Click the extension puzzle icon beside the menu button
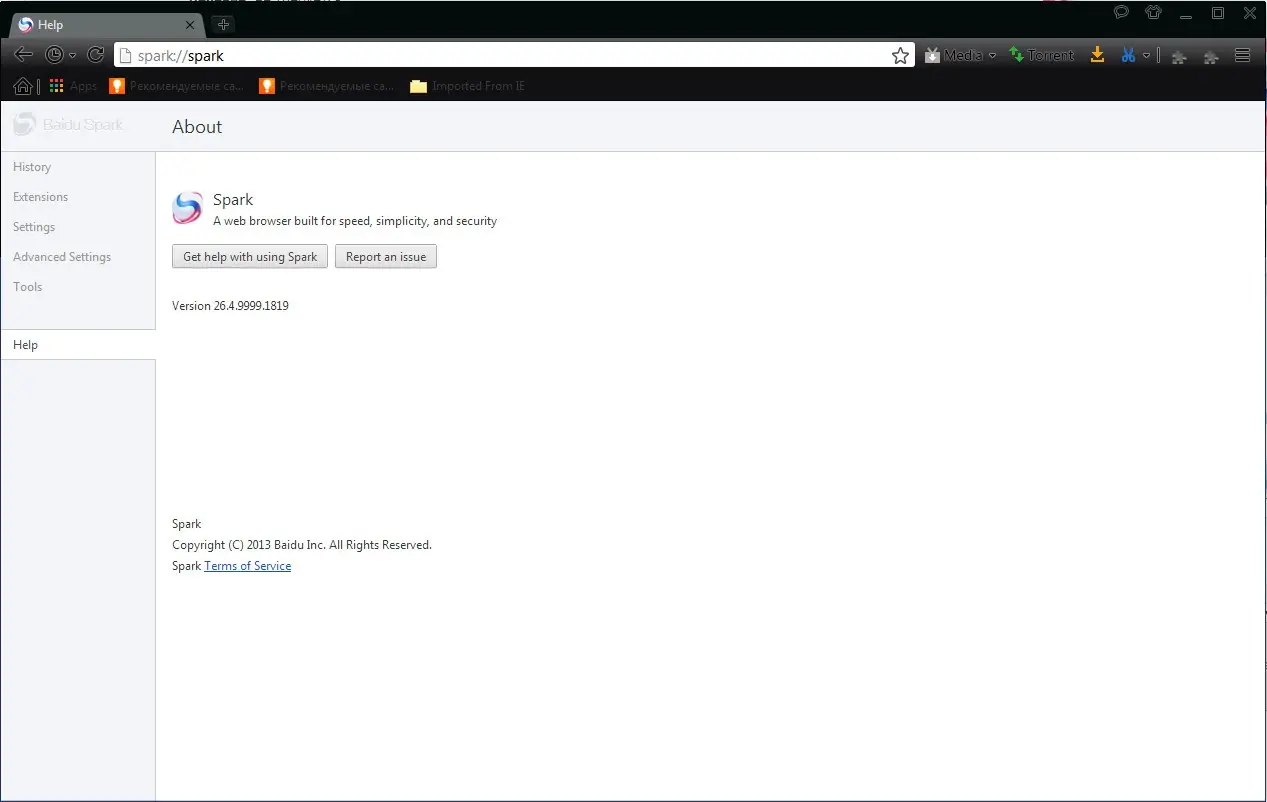1267x802 pixels. (1211, 57)
